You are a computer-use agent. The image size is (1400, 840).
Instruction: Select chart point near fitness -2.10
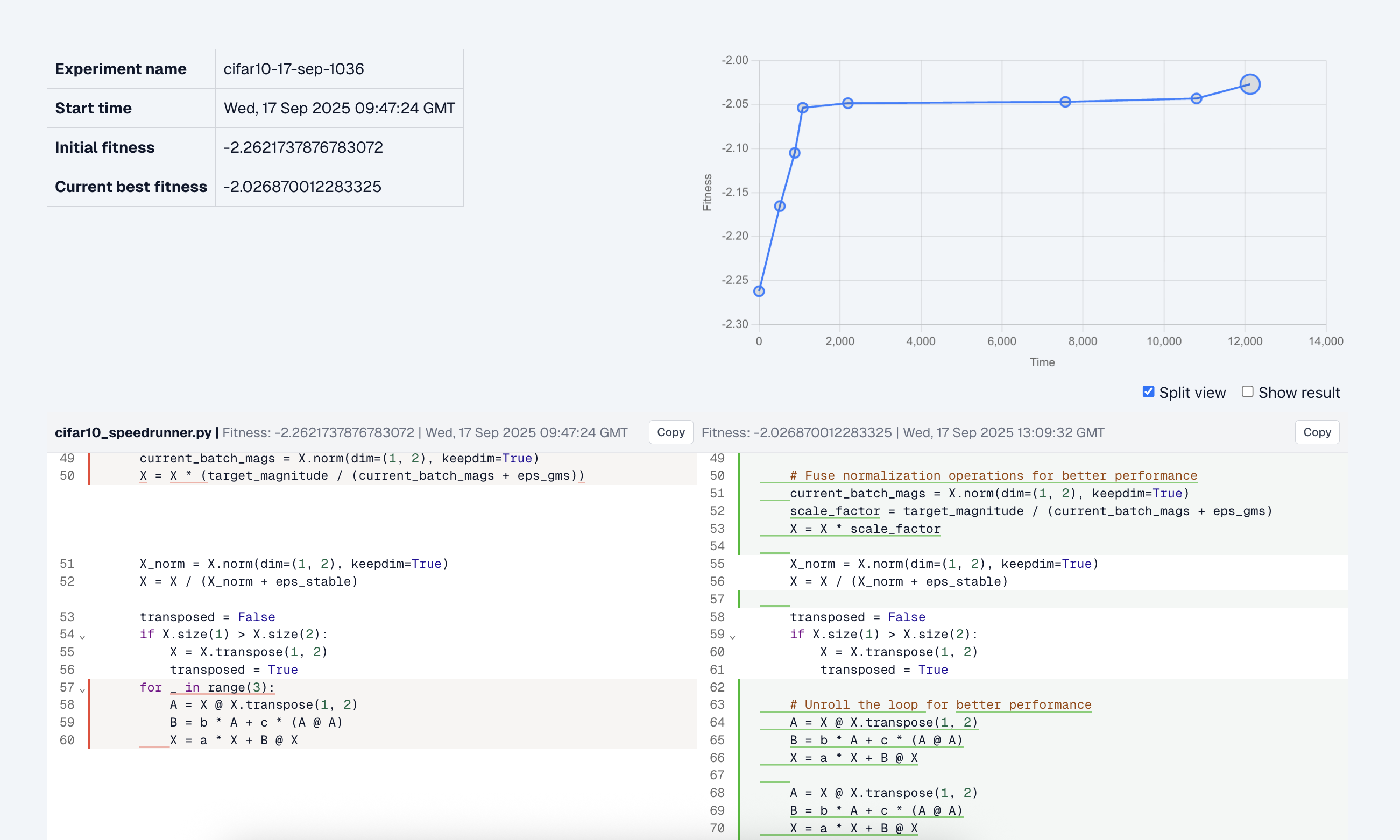795,153
